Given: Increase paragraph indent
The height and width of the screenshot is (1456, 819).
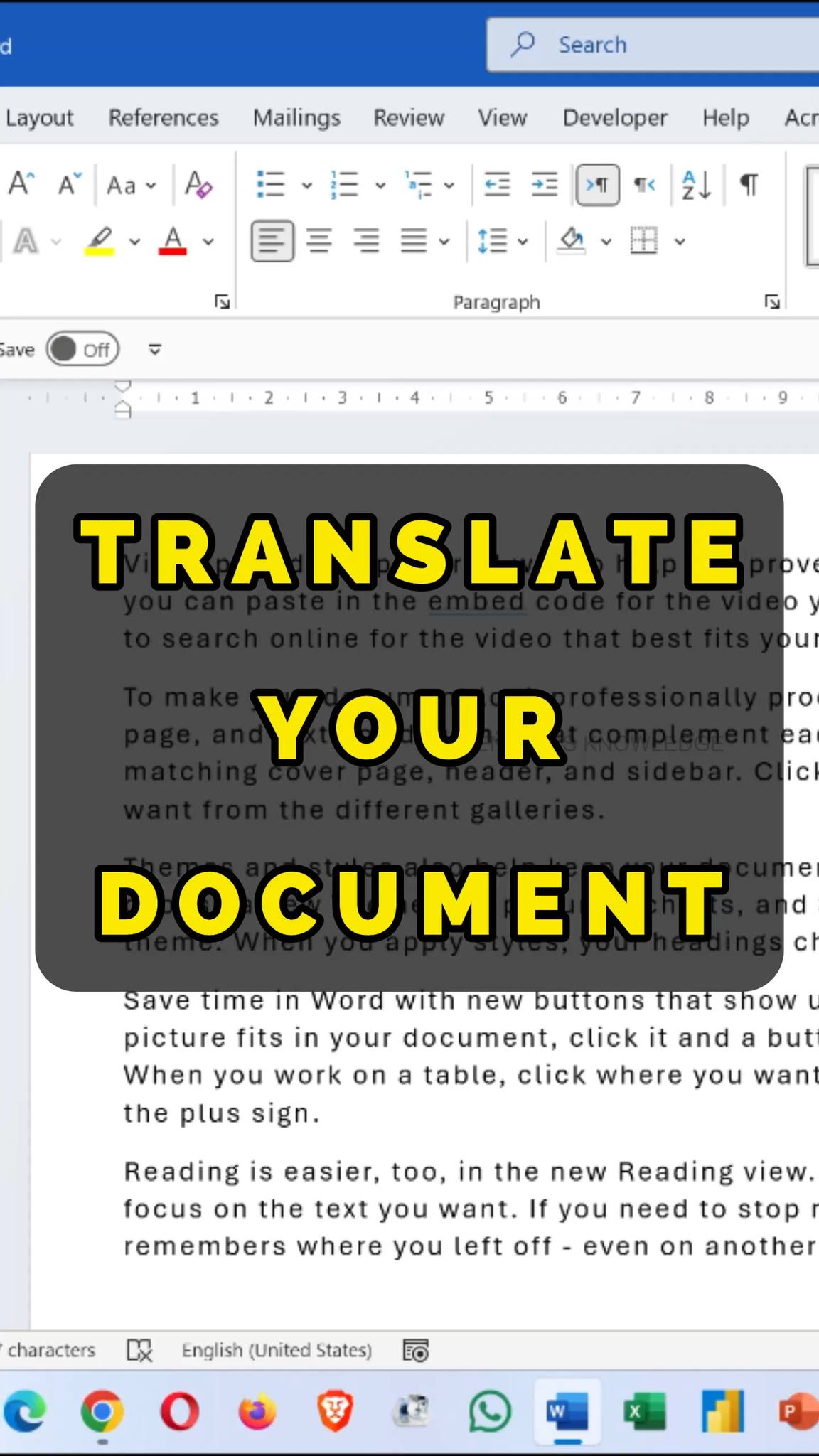Looking at the screenshot, I should pyautogui.click(x=545, y=185).
